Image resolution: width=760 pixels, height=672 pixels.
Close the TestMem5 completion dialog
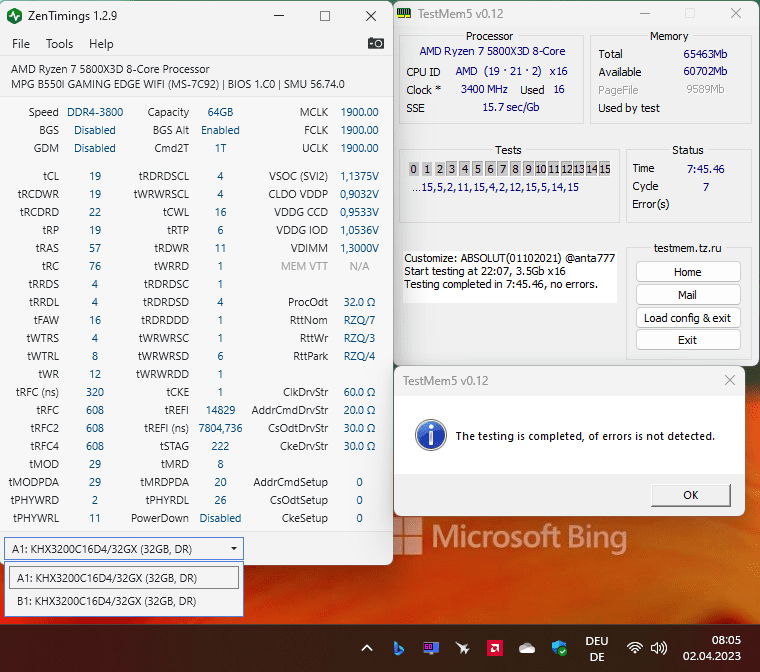[x=729, y=381]
